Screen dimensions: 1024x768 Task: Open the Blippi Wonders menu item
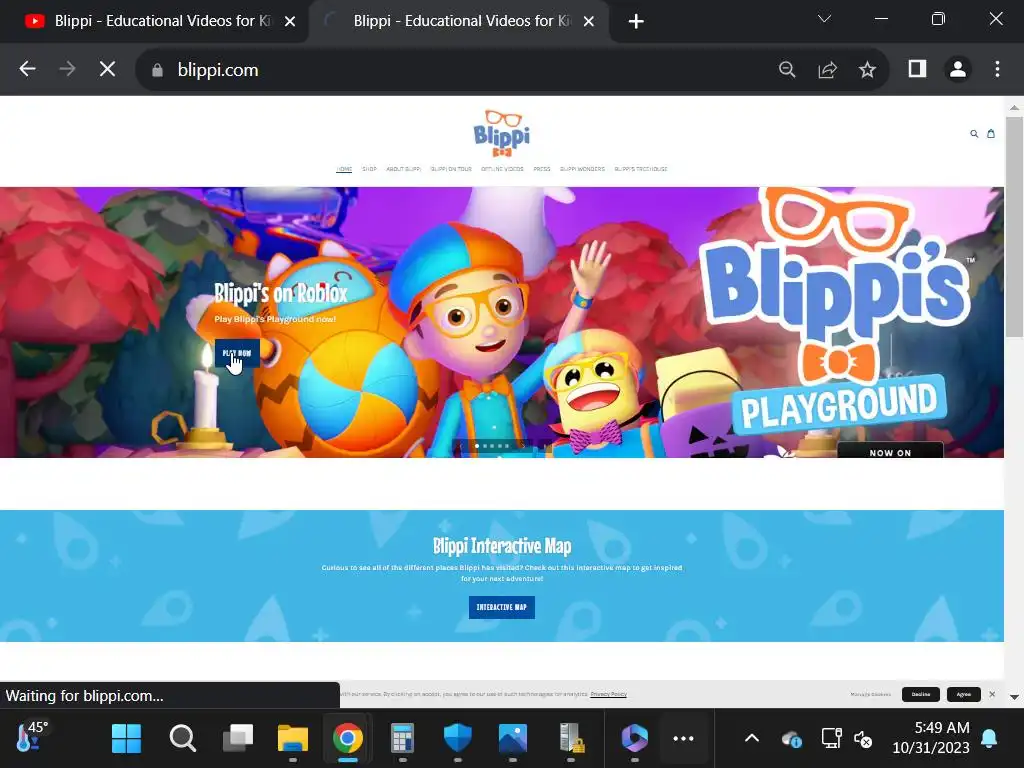pos(583,169)
